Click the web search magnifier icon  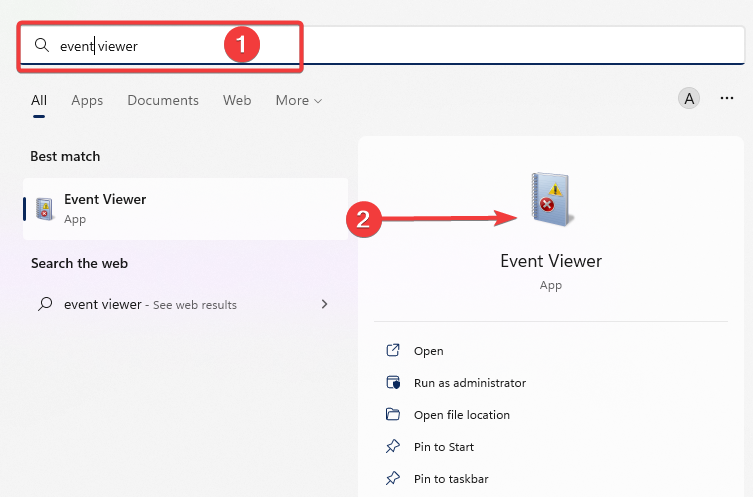[x=45, y=304]
